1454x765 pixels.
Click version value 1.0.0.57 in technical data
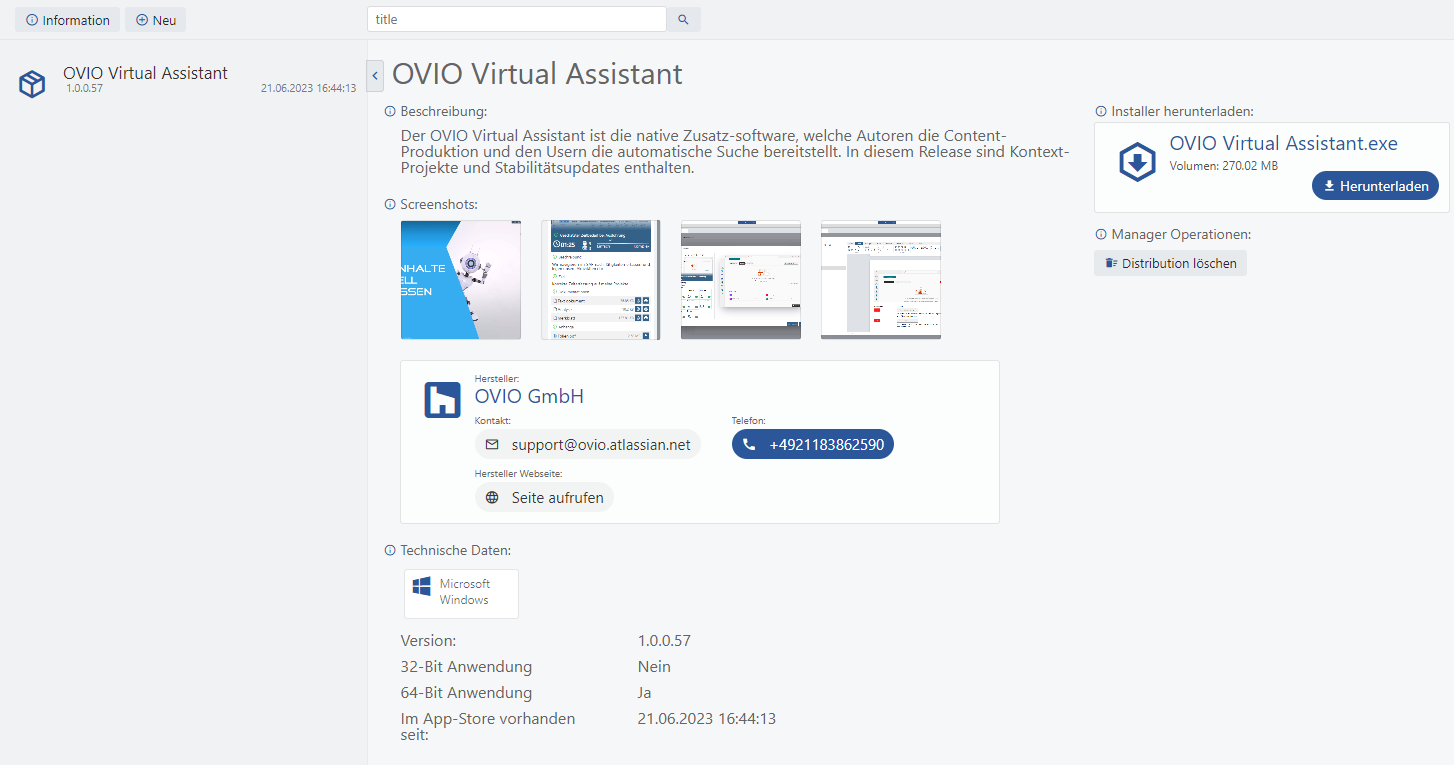(x=664, y=640)
